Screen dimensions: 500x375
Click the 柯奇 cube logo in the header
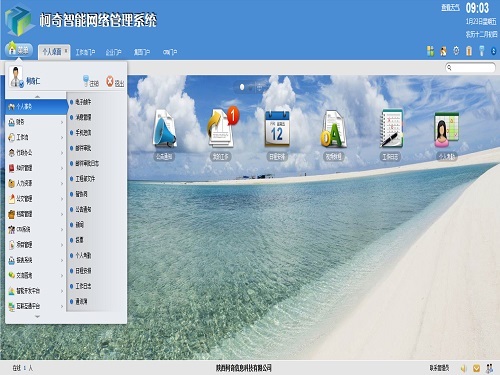pyautogui.click(x=19, y=21)
